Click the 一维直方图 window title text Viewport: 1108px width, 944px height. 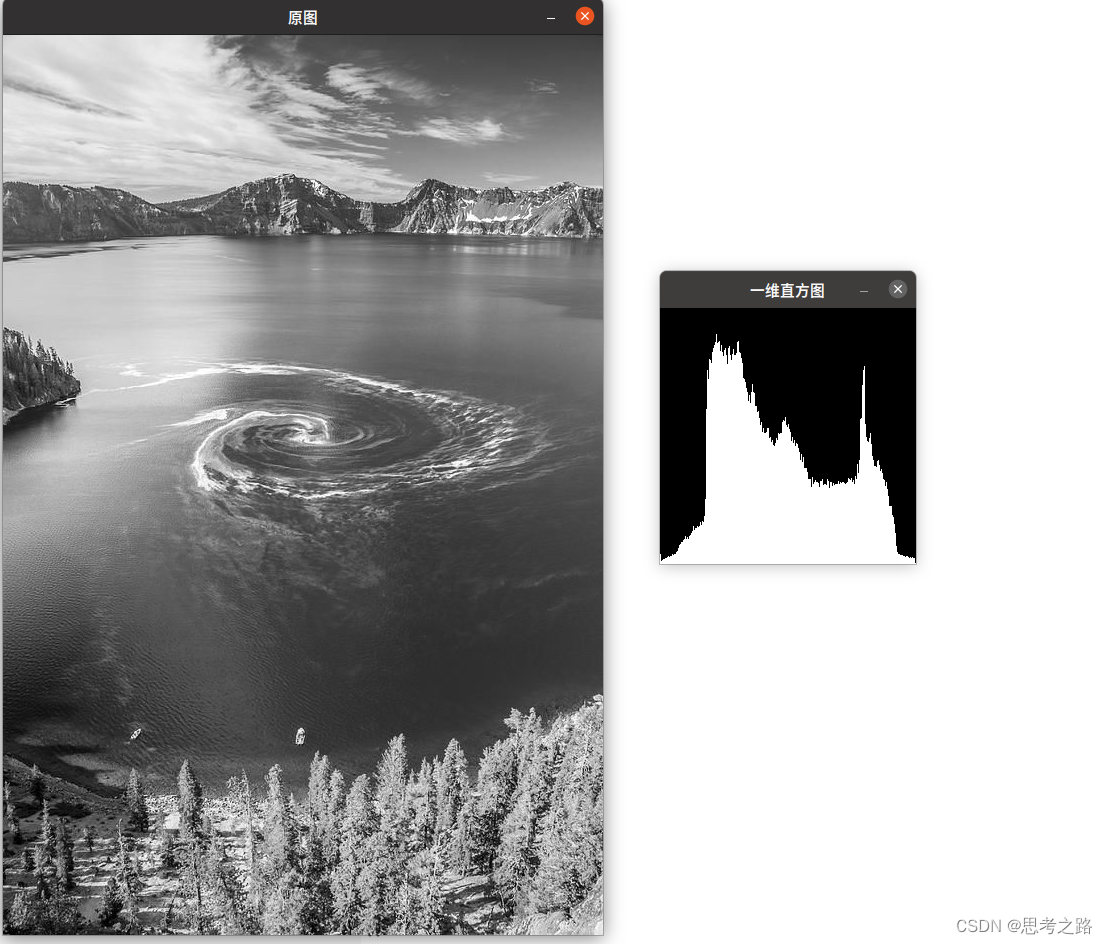(x=787, y=290)
